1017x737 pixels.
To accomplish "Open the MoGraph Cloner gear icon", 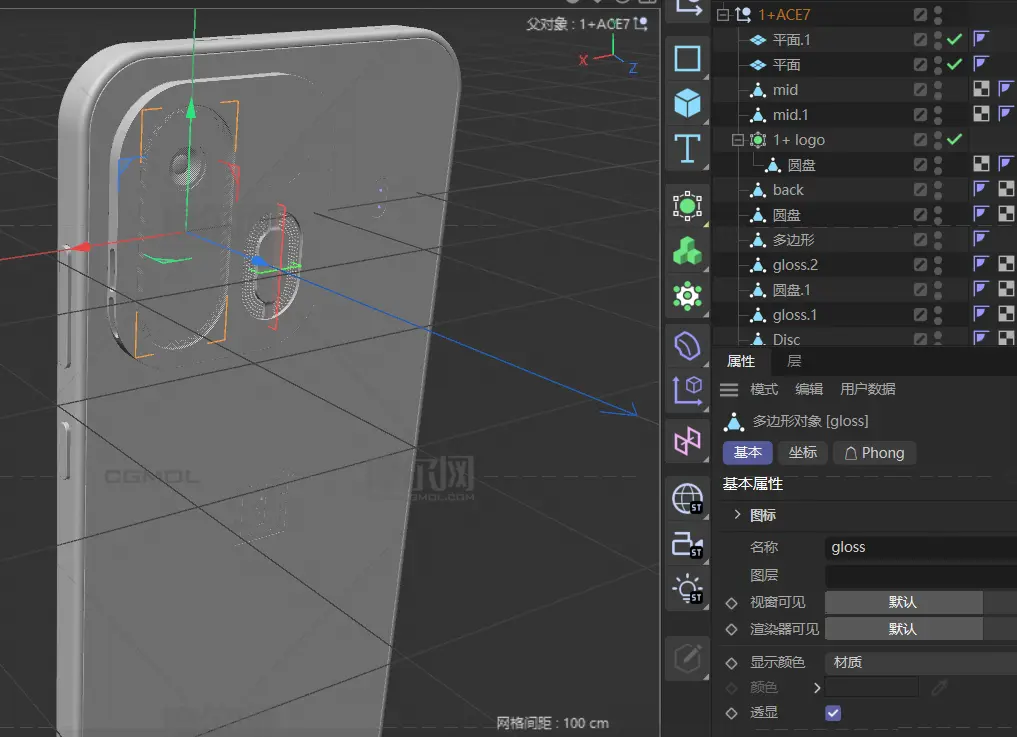I will [688, 296].
